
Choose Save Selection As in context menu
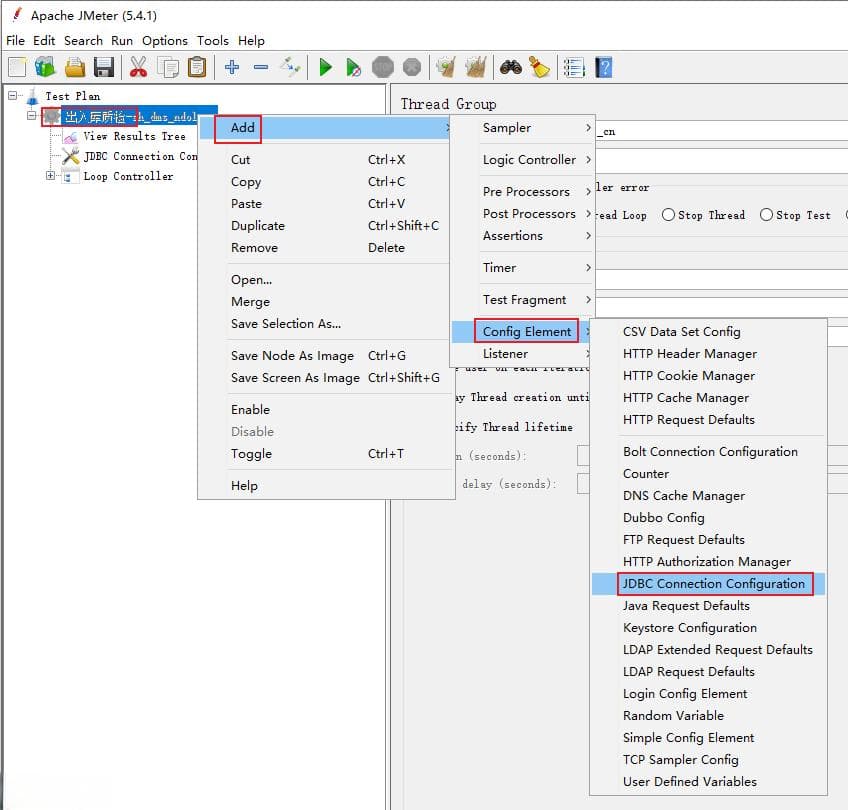tap(324, 324)
